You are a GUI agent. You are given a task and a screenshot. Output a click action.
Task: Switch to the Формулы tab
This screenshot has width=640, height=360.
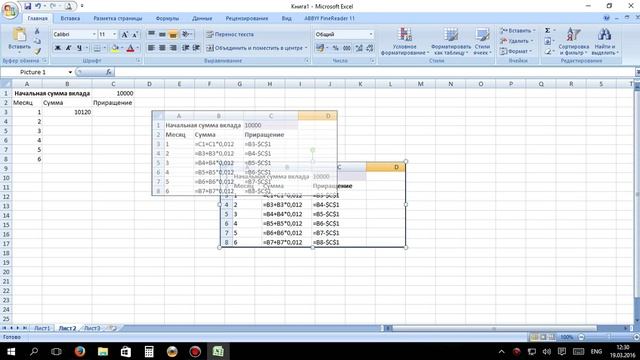click(x=167, y=18)
